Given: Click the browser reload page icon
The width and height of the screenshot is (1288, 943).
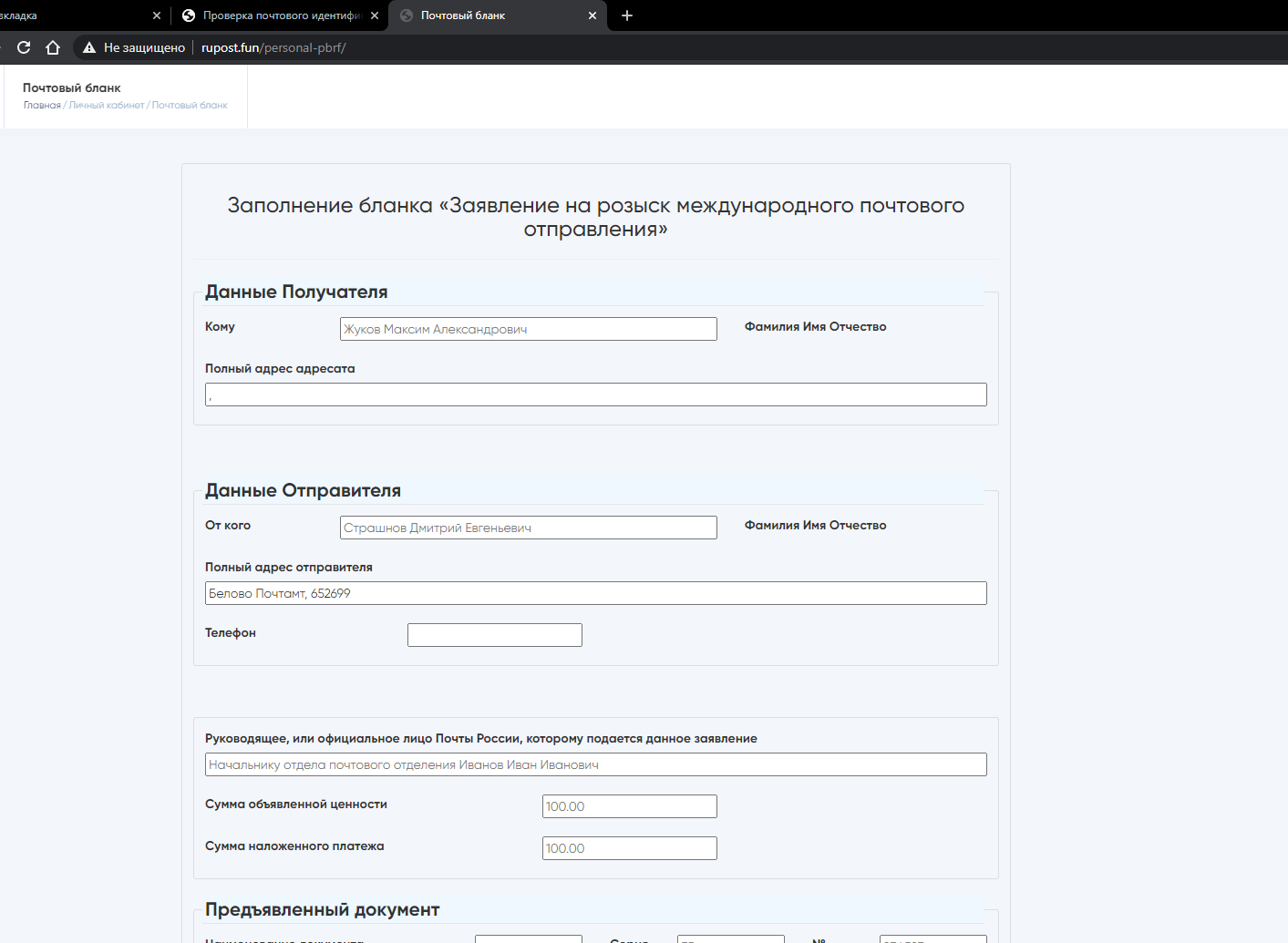Looking at the screenshot, I should (x=24, y=47).
